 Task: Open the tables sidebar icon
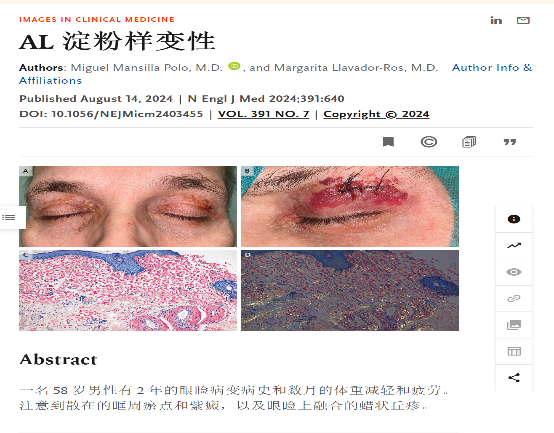pyautogui.click(x=514, y=351)
